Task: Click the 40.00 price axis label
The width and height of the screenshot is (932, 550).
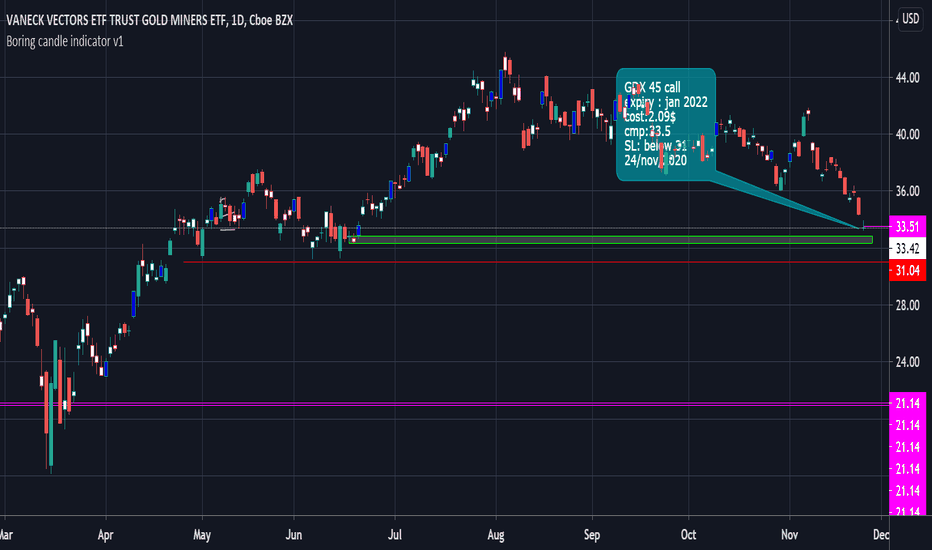Action: point(908,134)
